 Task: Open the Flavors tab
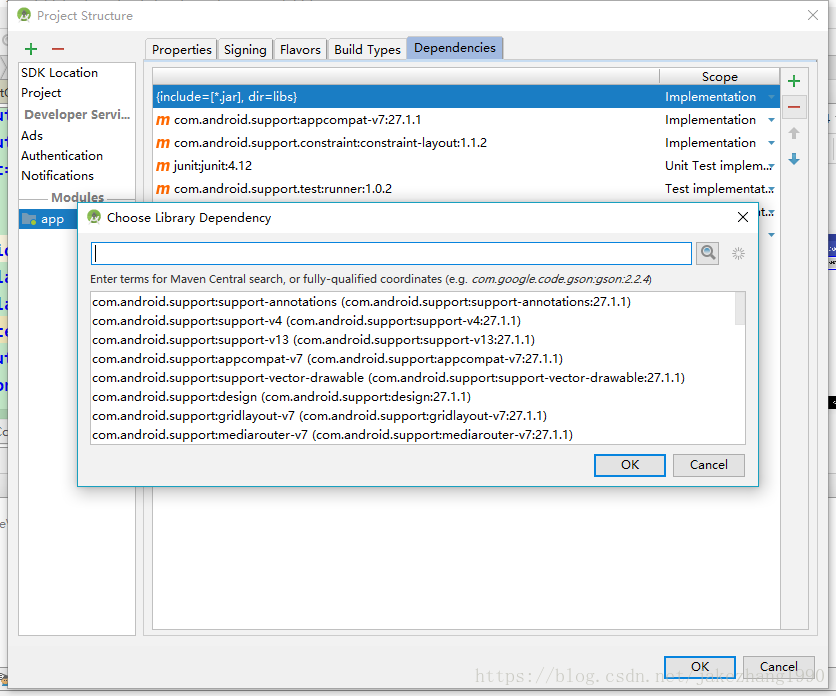click(x=300, y=50)
